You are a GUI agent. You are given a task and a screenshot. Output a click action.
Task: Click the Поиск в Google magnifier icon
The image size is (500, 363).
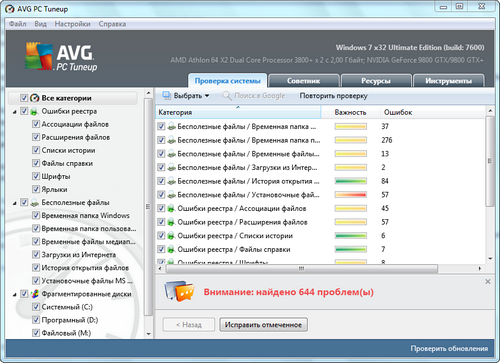(227, 96)
